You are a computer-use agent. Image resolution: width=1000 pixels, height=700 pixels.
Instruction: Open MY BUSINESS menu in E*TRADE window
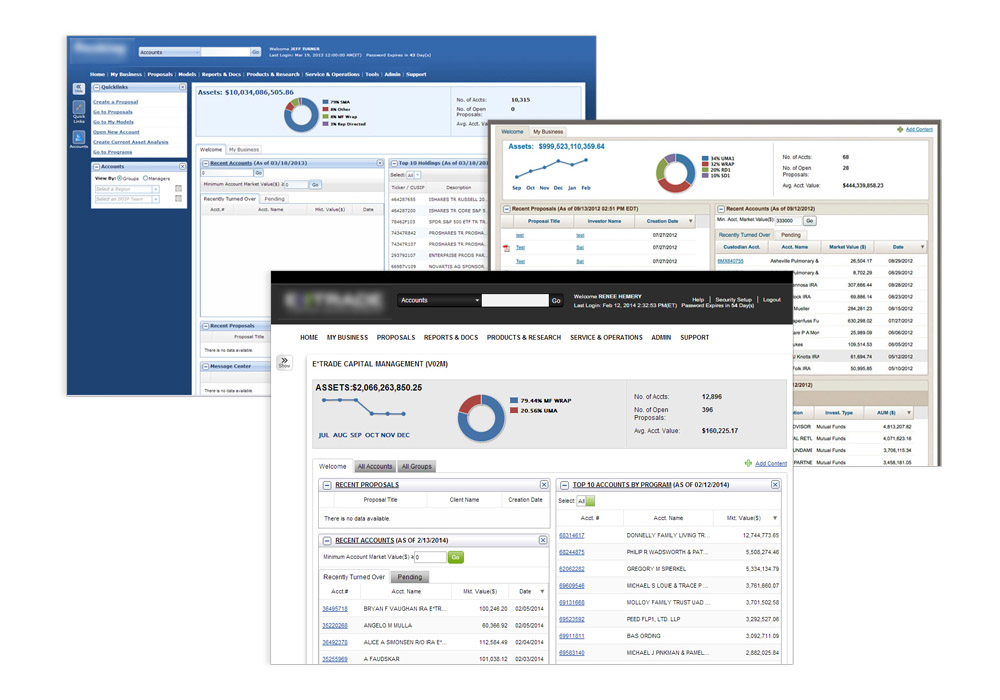click(x=347, y=338)
